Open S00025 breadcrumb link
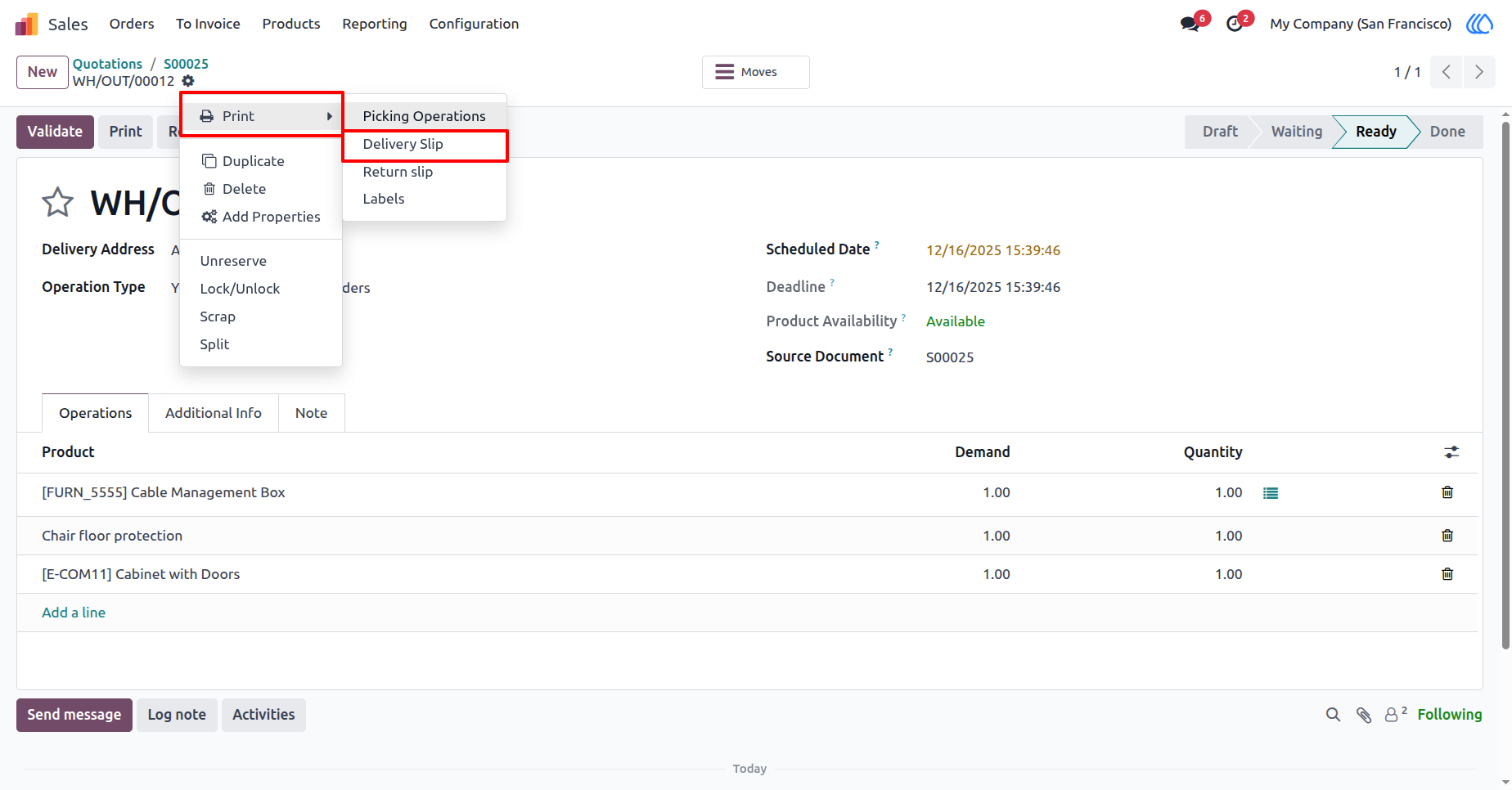Viewport: 1512px width, 790px height. 186,64
